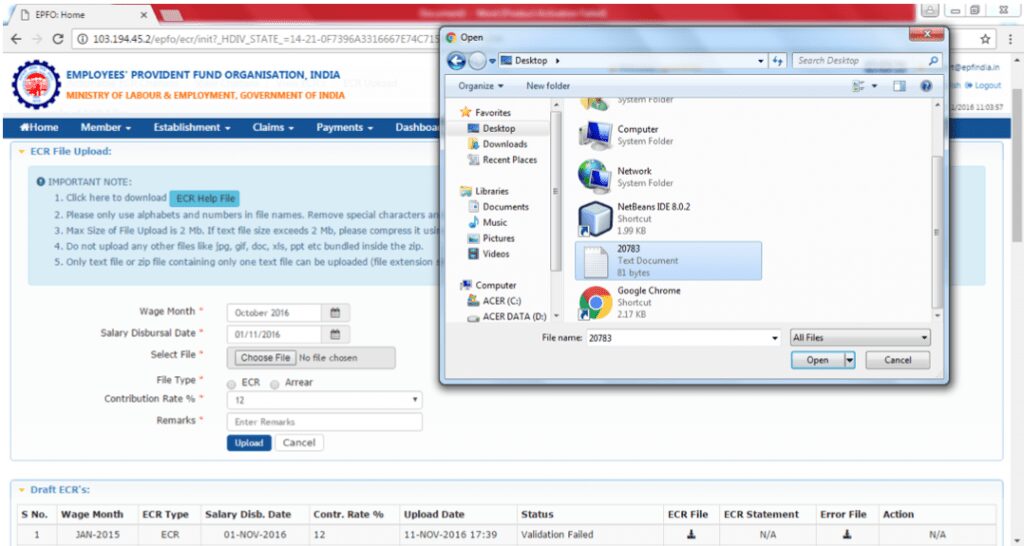
Task: Open the Member menu
Action: click(x=106, y=128)
